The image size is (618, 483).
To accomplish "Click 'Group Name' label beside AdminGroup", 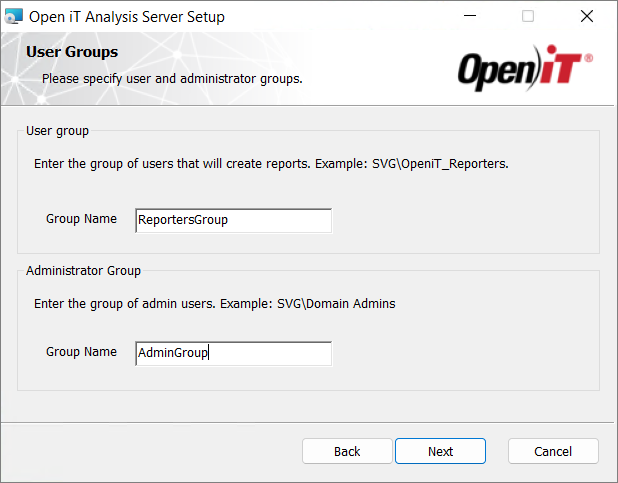I will point(81,352).
